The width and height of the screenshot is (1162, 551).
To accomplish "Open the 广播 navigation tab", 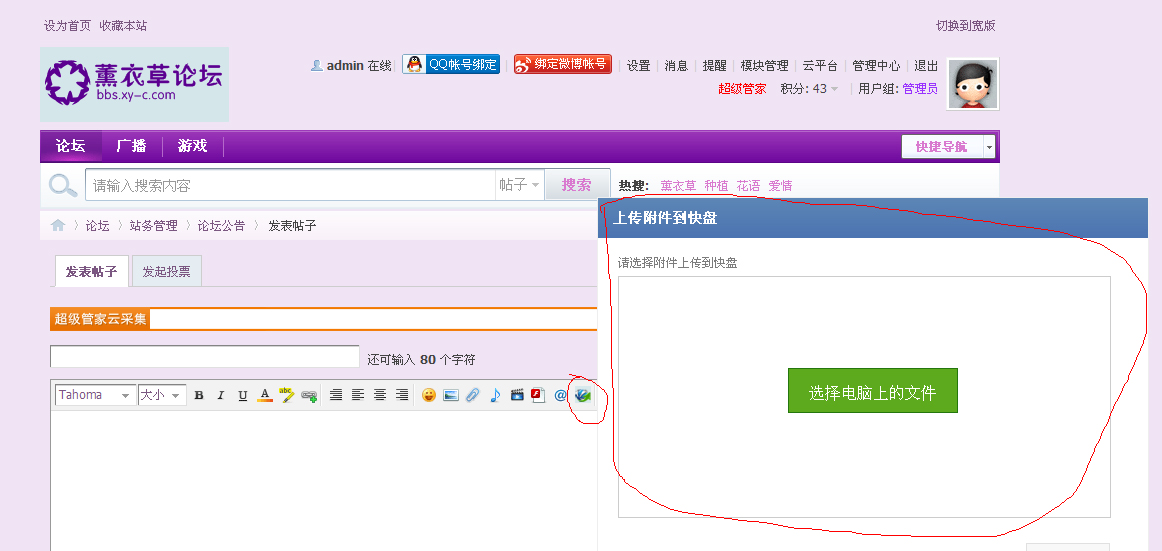I will coord(131,146).
